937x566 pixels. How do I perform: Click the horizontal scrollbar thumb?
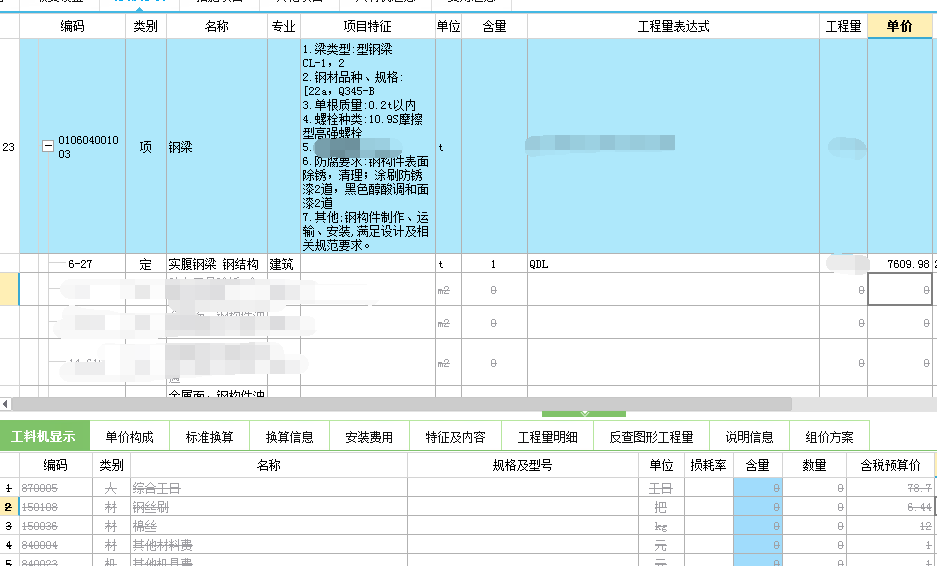402,404
